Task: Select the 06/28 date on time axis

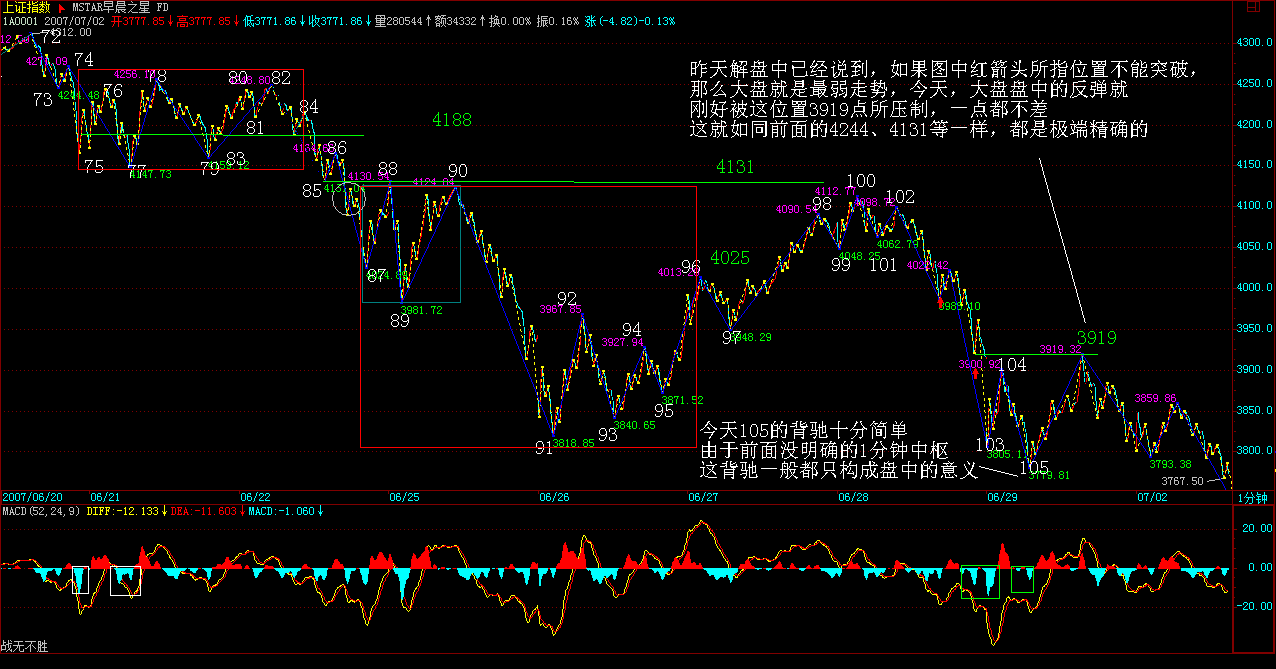Action: pos(852,497)
